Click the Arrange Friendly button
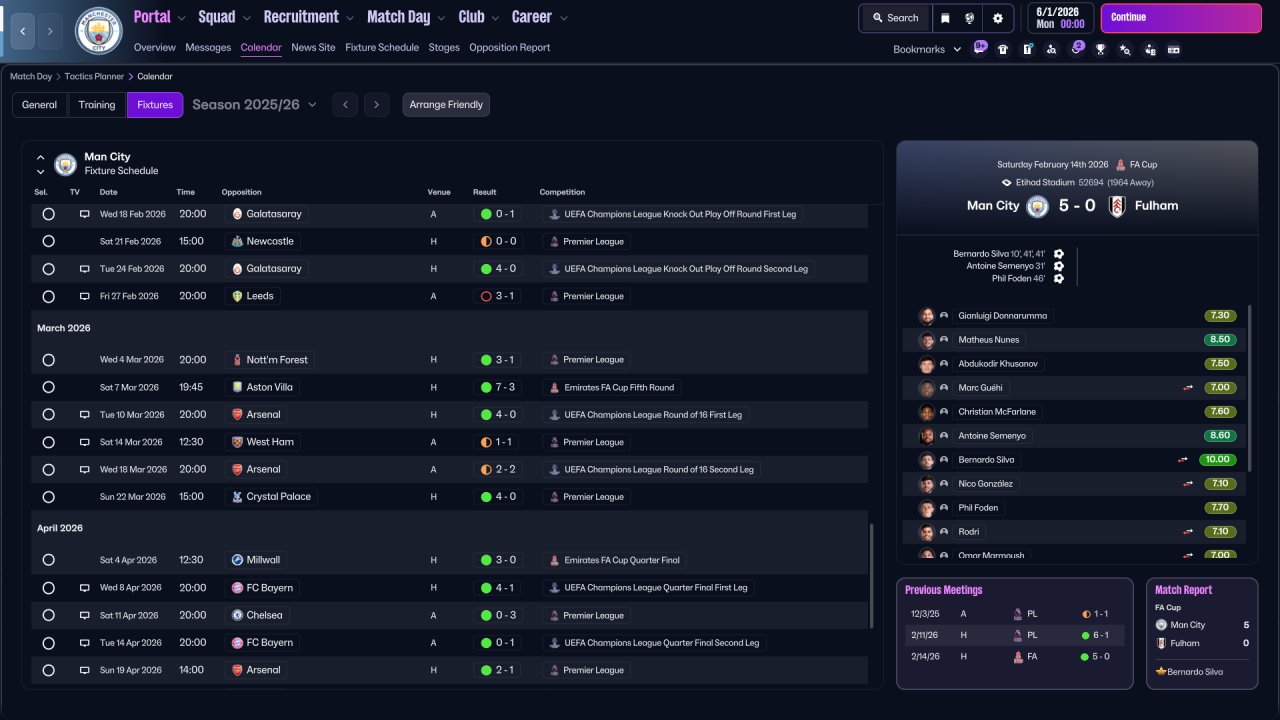This screenshot has height=720, width=1280. click(x=446, y=105)
